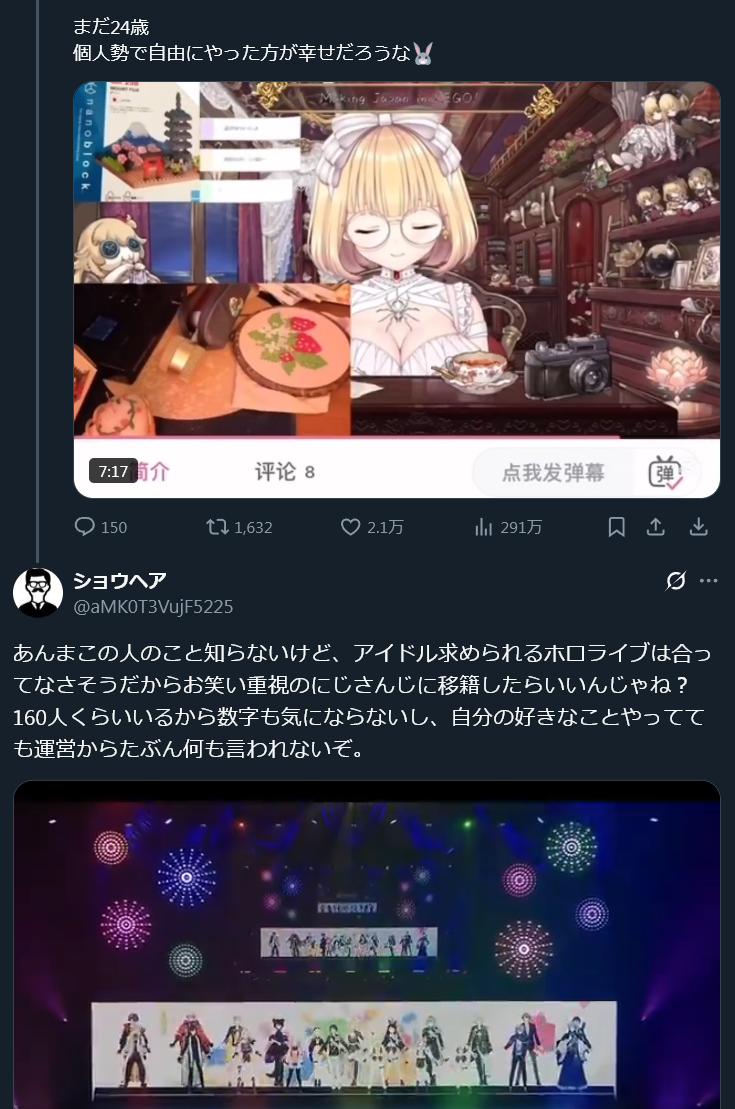Open view analytics showing 291万
The image size is (735, 1109).
coord(483,526)
